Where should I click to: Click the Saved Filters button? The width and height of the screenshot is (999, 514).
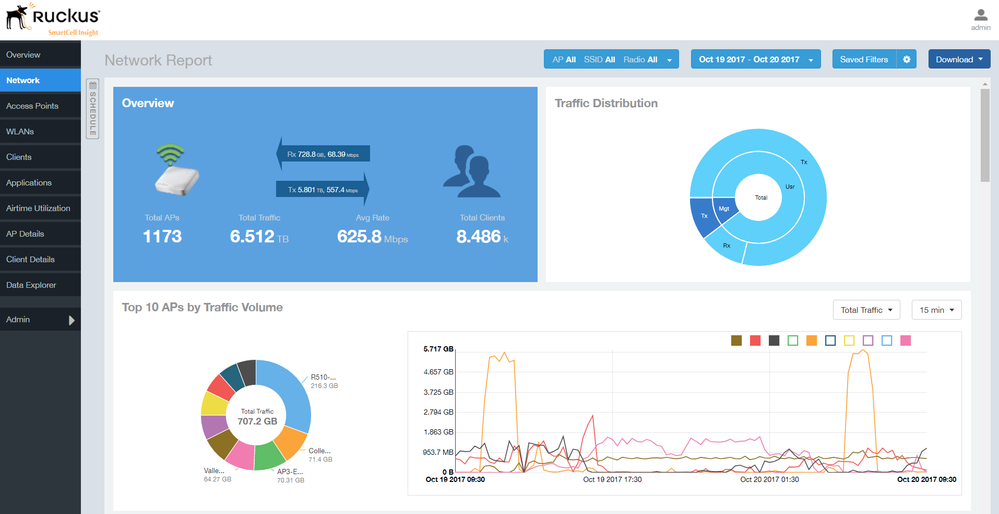(x=863, y=60)
